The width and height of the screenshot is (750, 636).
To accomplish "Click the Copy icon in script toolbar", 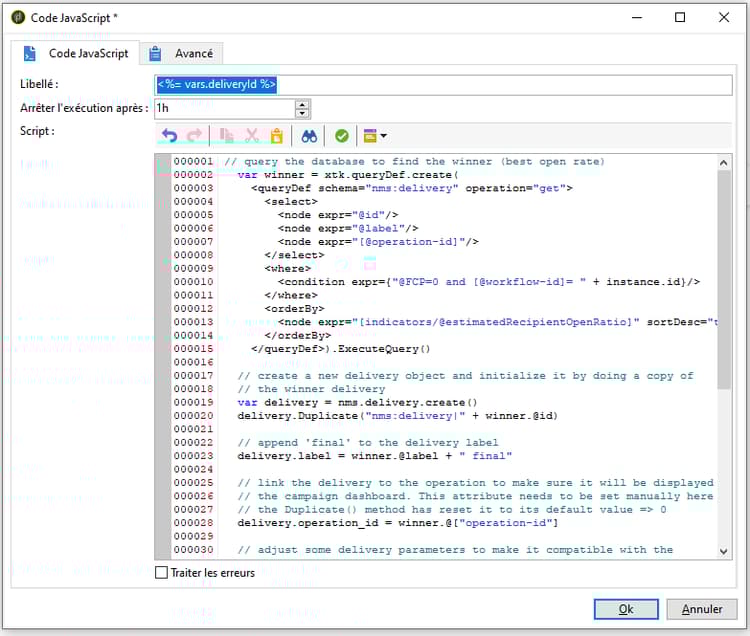I will point(226,135).
